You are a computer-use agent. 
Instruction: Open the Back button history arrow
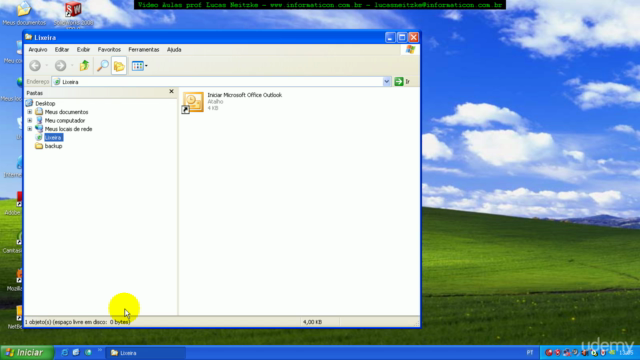tap(47, 65)
